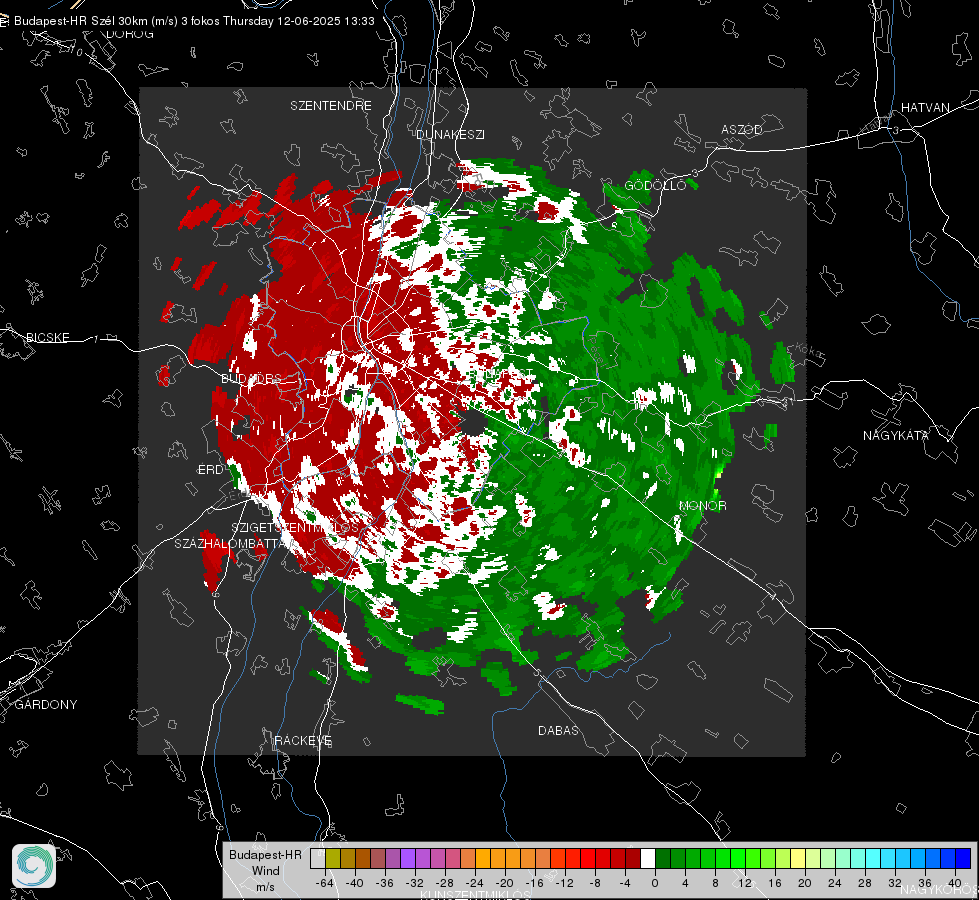
Task: Click the NAGYKÁTA city label
Action: click(x=895, y=436)
